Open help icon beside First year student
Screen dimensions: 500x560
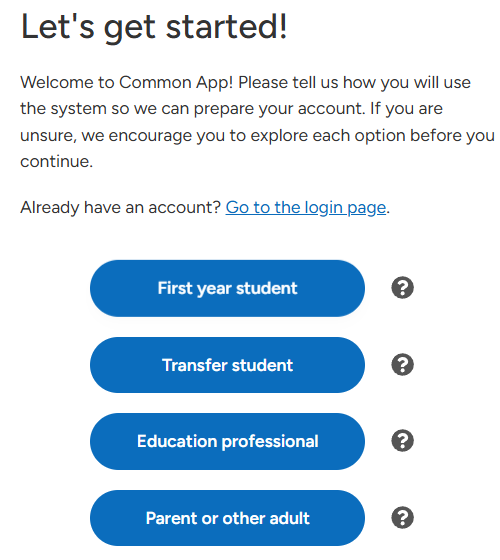point(402,288)
